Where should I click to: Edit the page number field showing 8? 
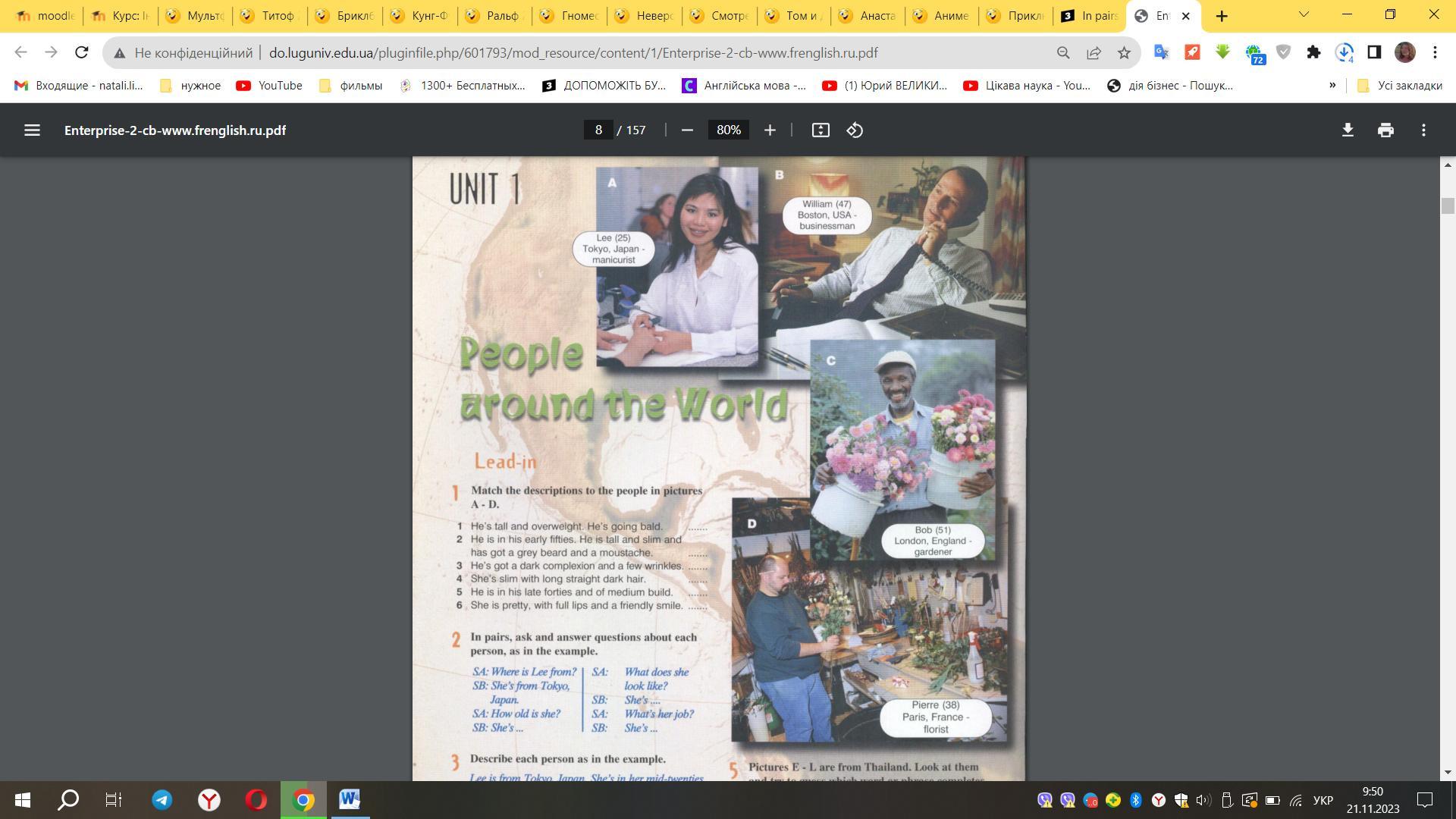click(598, 130)
